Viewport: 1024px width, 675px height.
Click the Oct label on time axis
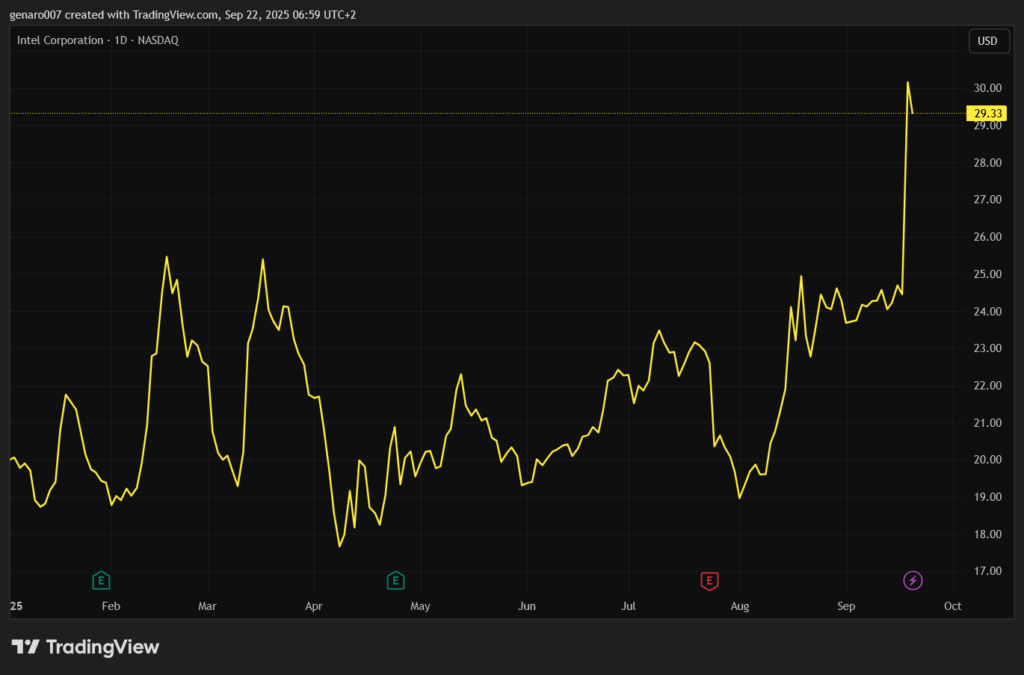(952, 606)
